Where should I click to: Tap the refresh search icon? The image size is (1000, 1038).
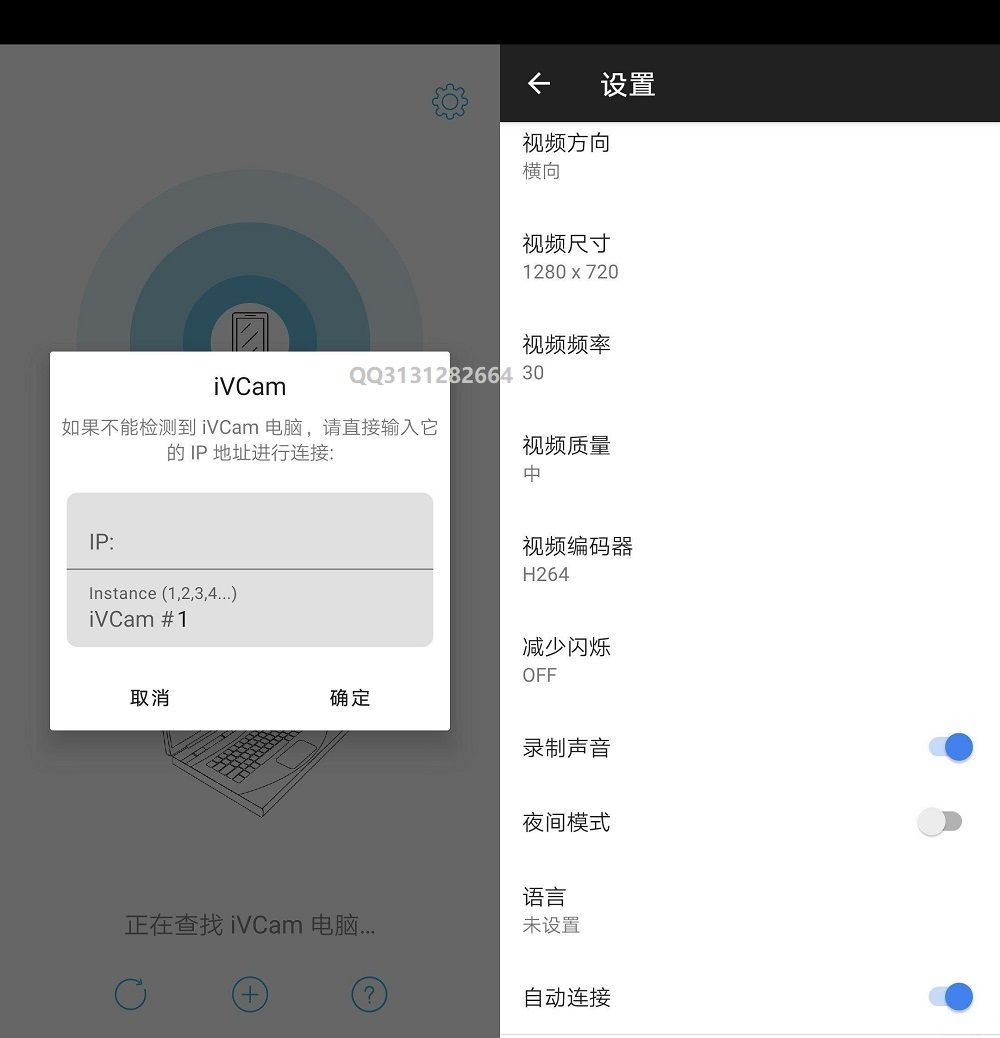tap(130, 994)
